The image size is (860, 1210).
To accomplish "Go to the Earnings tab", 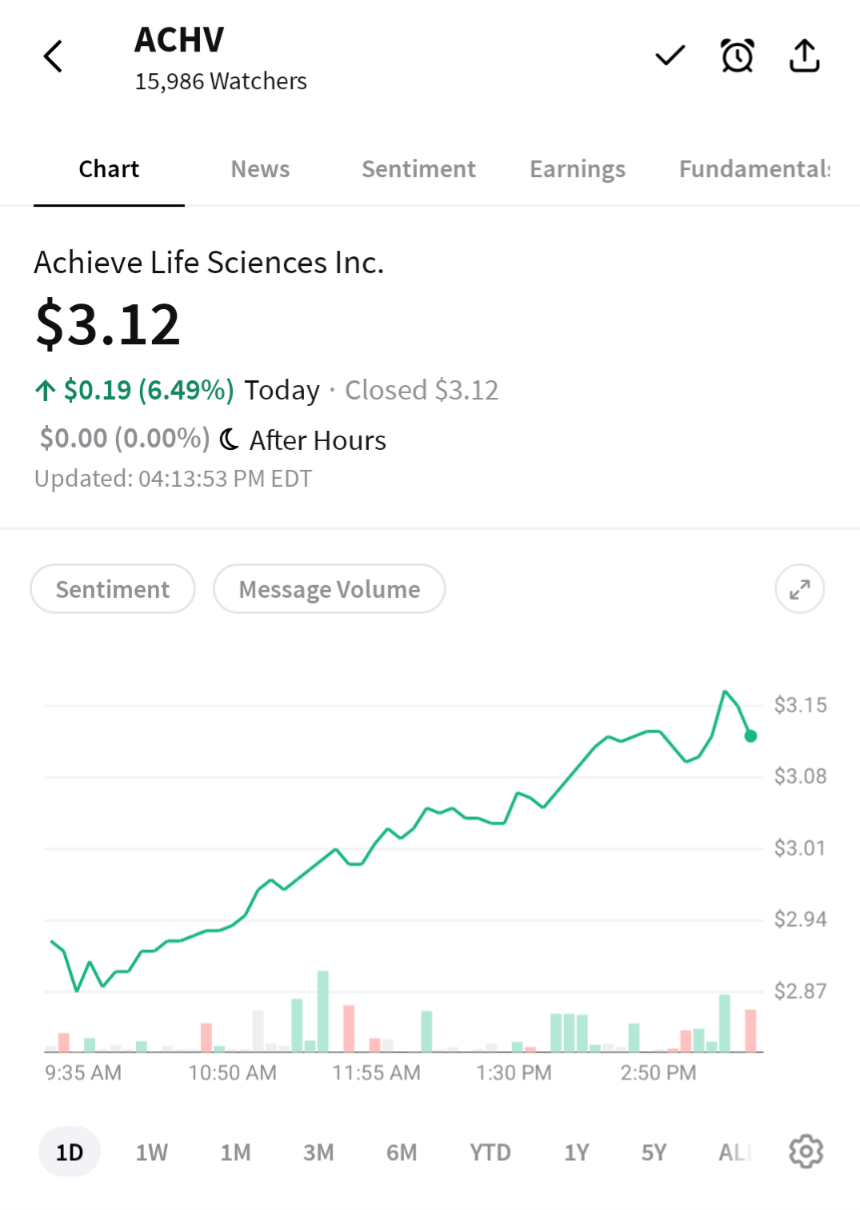I will click(577, 169).
